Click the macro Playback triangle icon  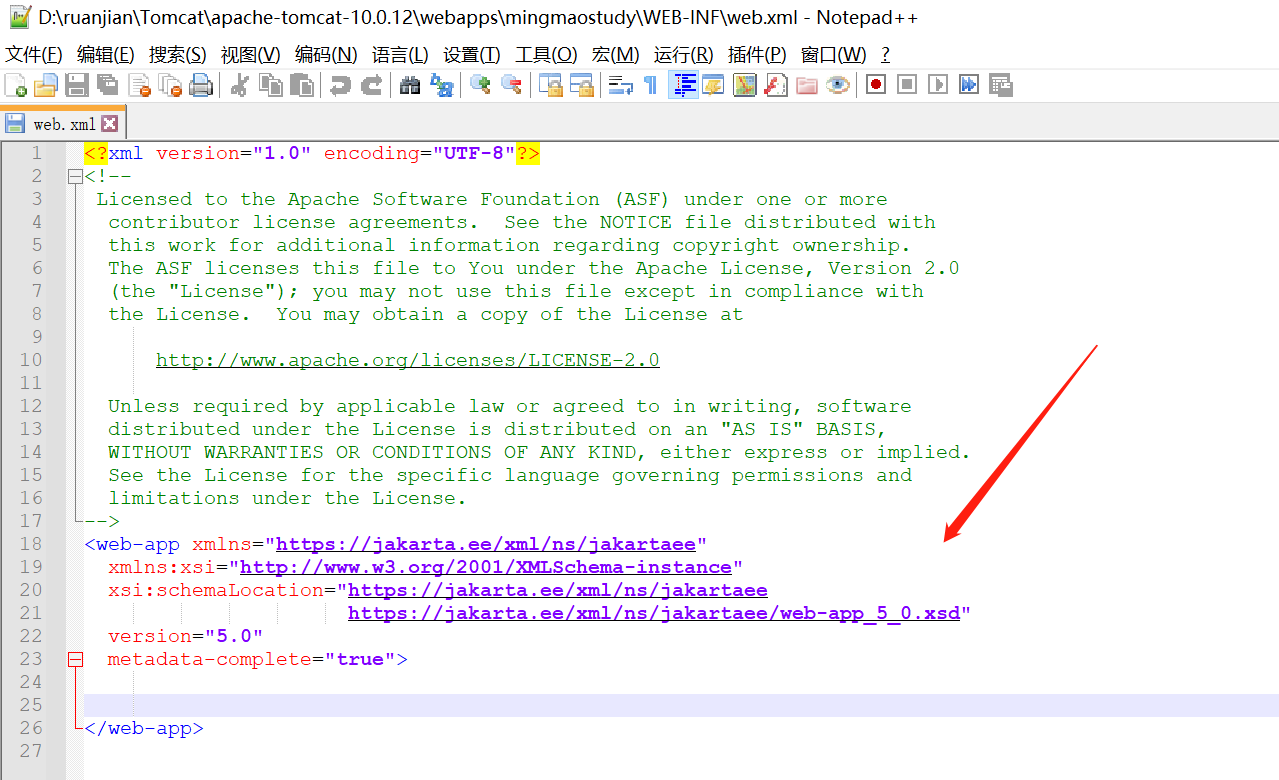(x=938, y=85)
